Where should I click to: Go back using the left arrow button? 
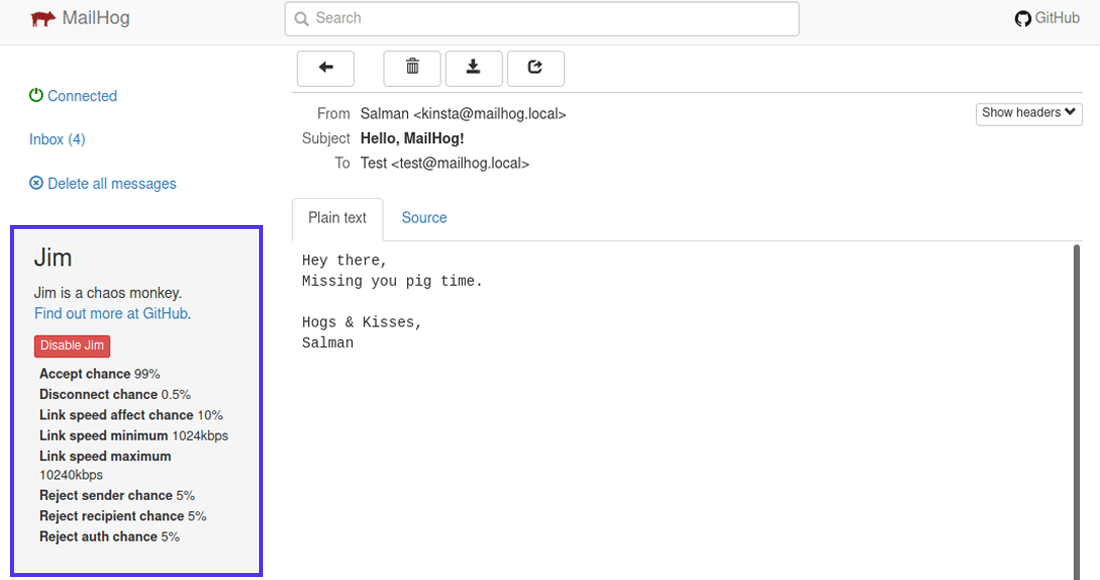click(x=325, y=67)
